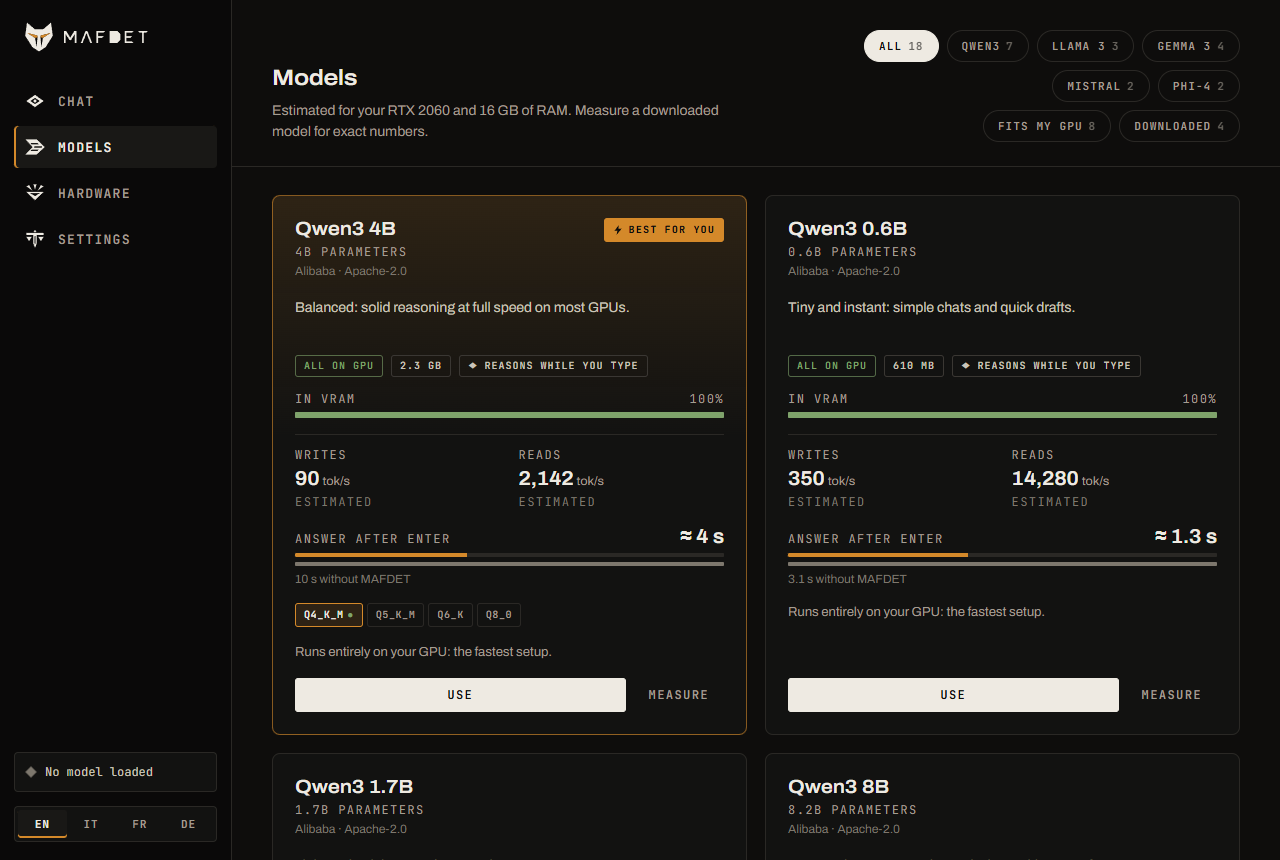
Task: Click the Qwen3 4B card title
Action: (x=346, y=229)
